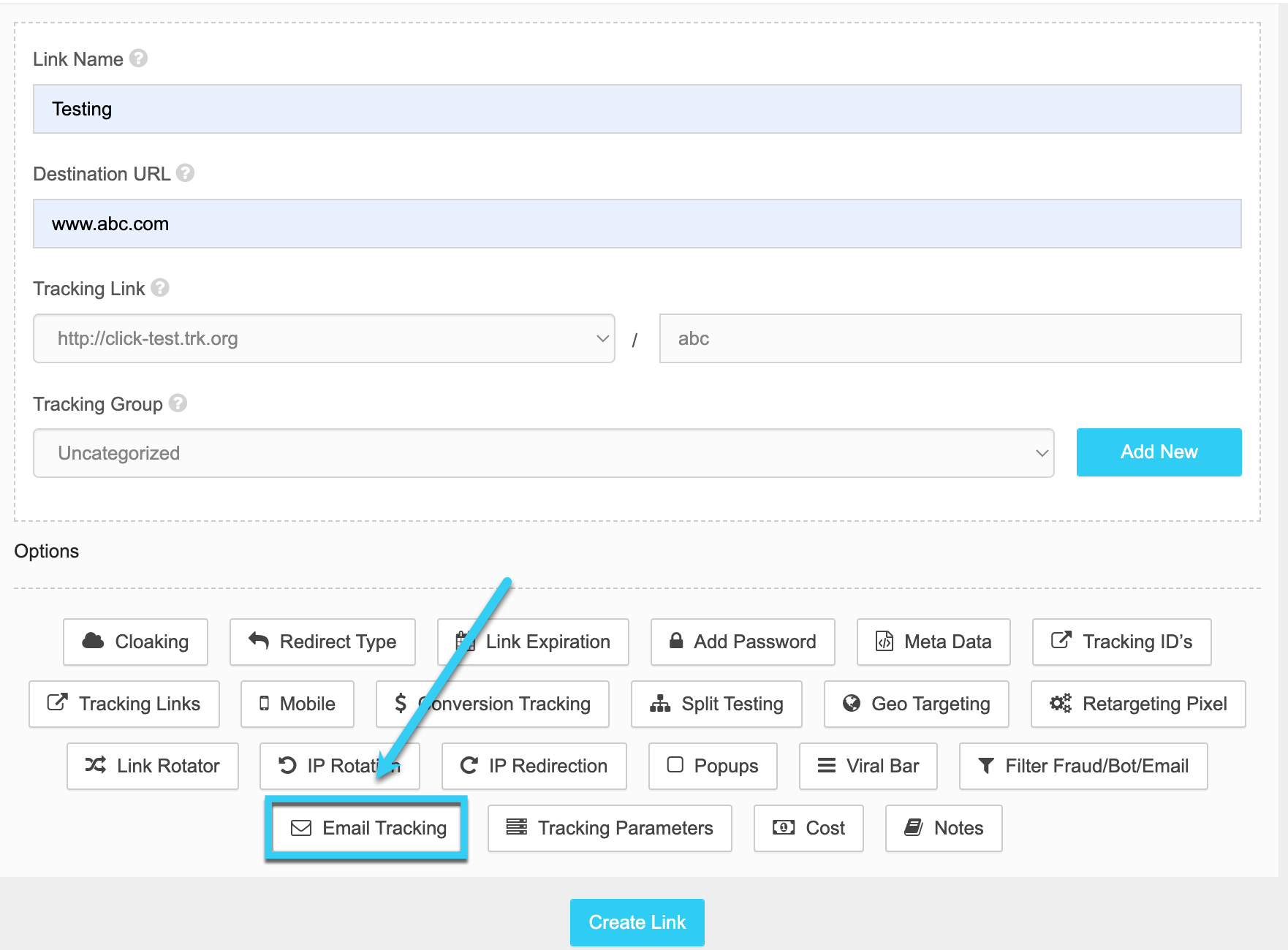1288x950 pixels.
Task: Open the Tracking Parameters option
Action: coord(610,828)
